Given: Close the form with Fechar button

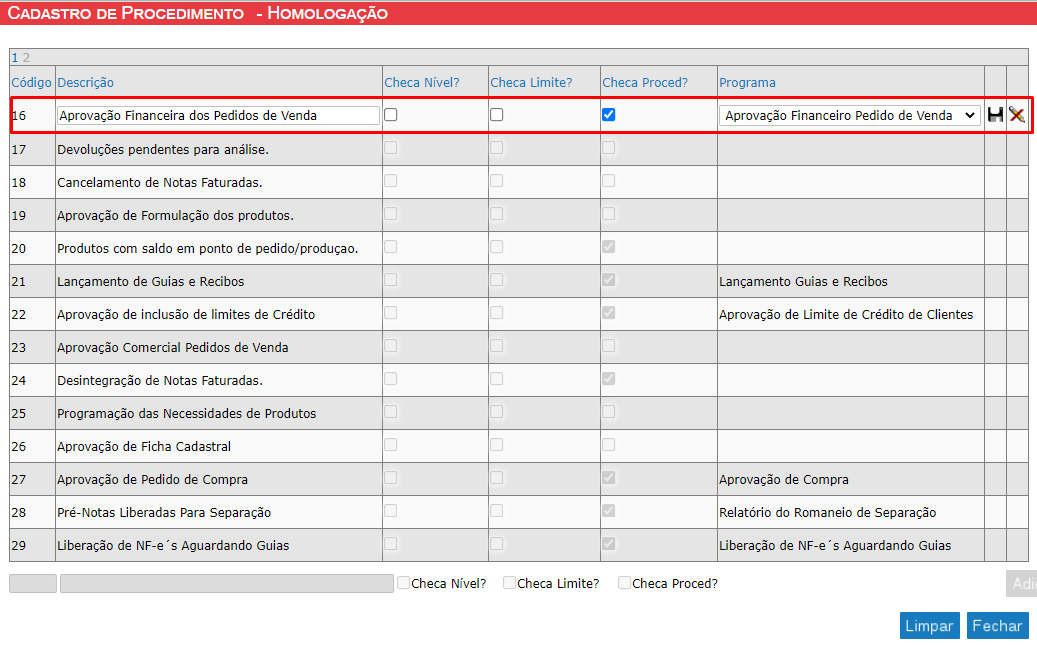Looking at the screenshot, I should [997, 626].
